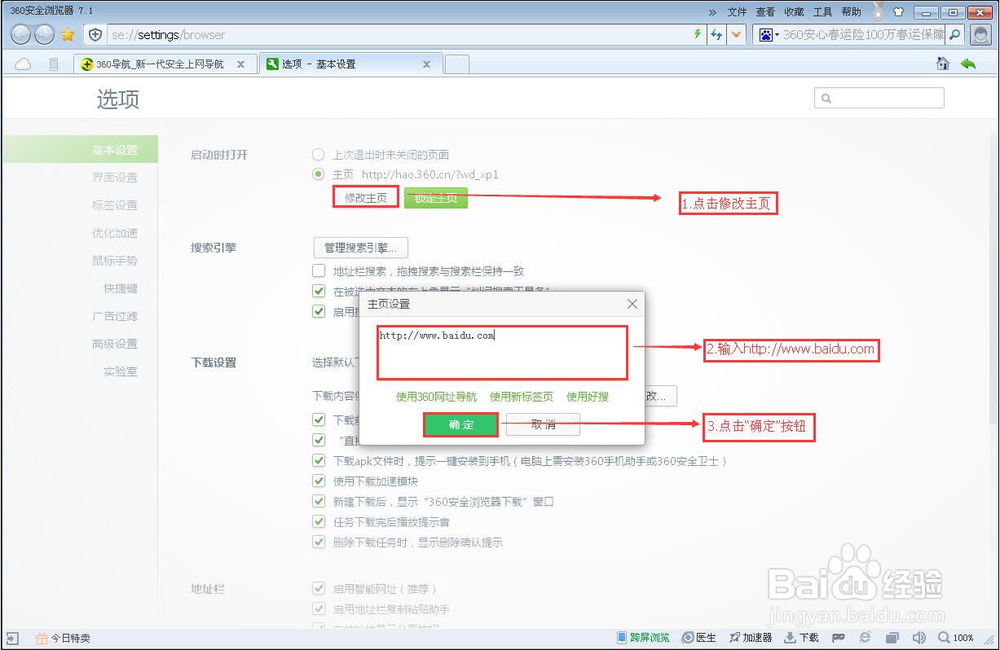The height and width of the screenshot is (650, 1000).
Task: Open the 工具 menu
Action: pyautogui.click(x=823, y=12)
